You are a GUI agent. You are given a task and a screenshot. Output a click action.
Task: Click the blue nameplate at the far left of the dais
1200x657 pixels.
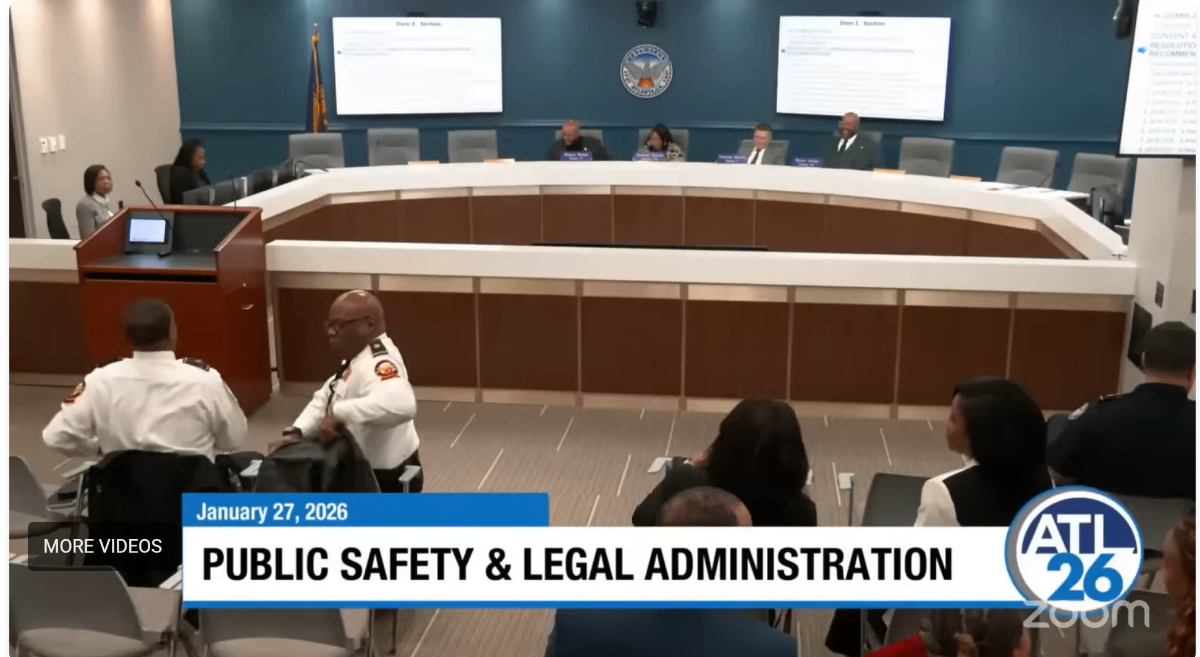point(576,156)
